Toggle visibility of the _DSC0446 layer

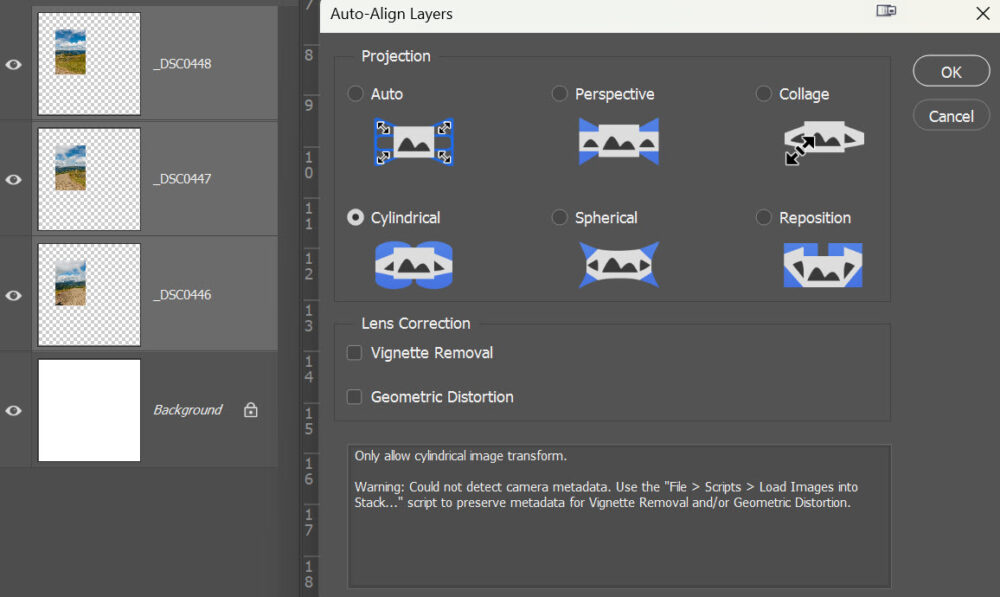(14, 295)
